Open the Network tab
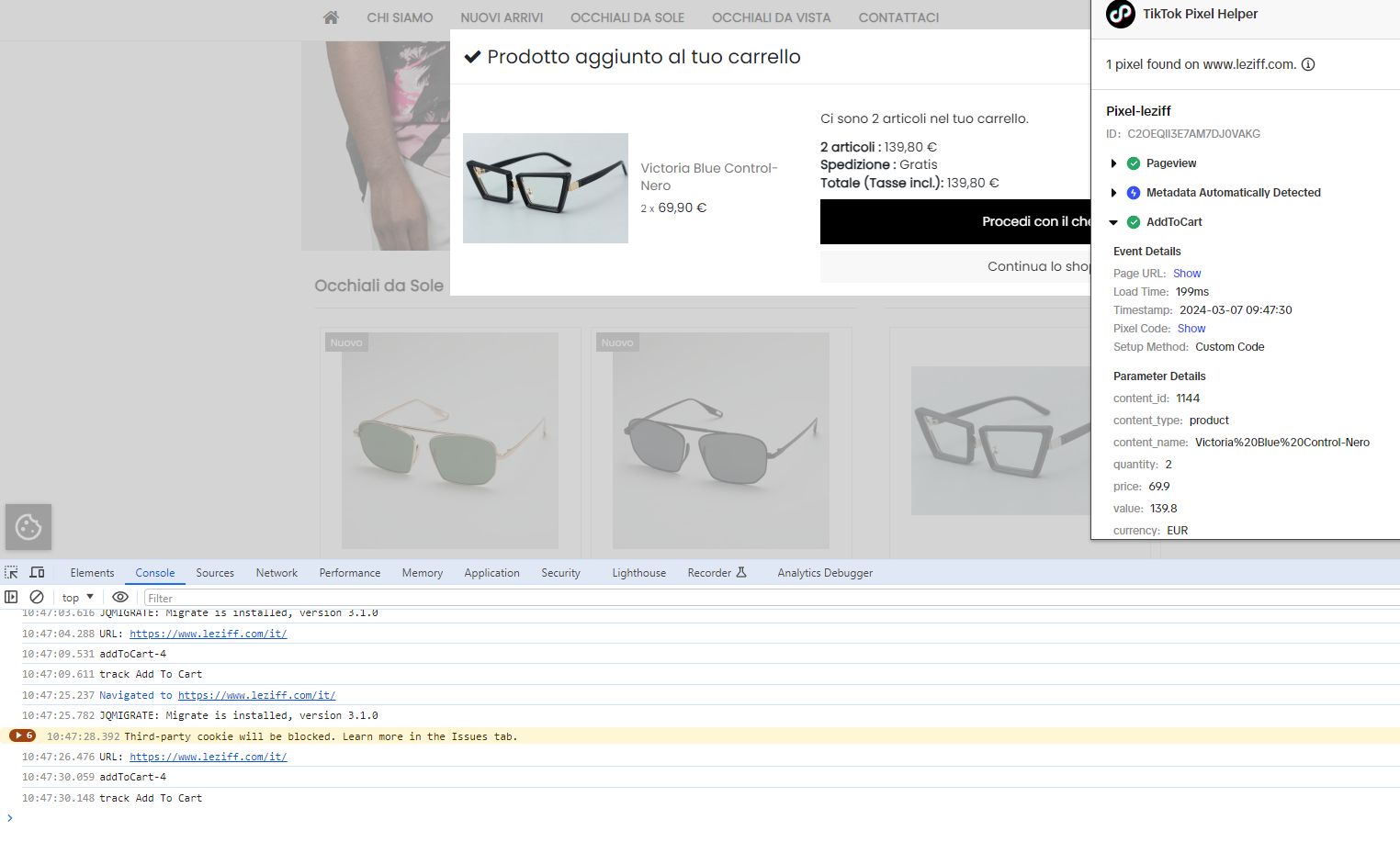The height and width of the screenshot is (842, 1400). click(277, 572)
